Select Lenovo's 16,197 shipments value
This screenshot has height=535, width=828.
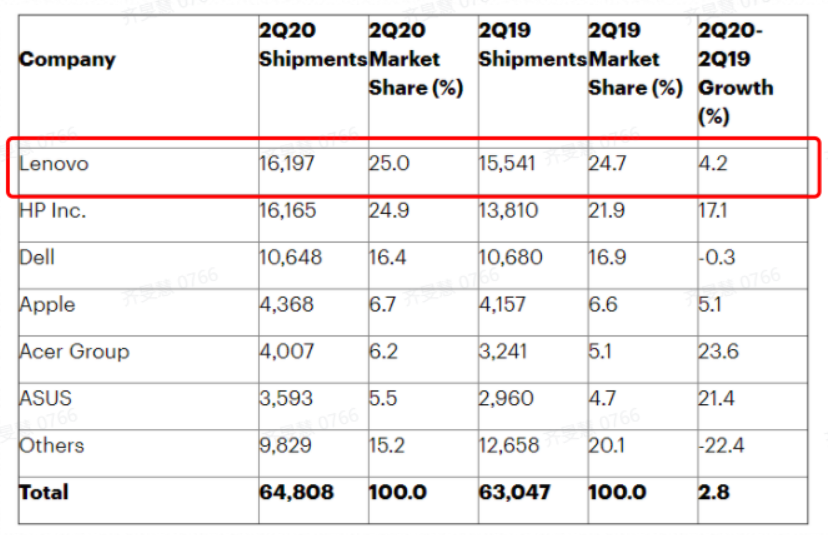(x=286, y=163)
